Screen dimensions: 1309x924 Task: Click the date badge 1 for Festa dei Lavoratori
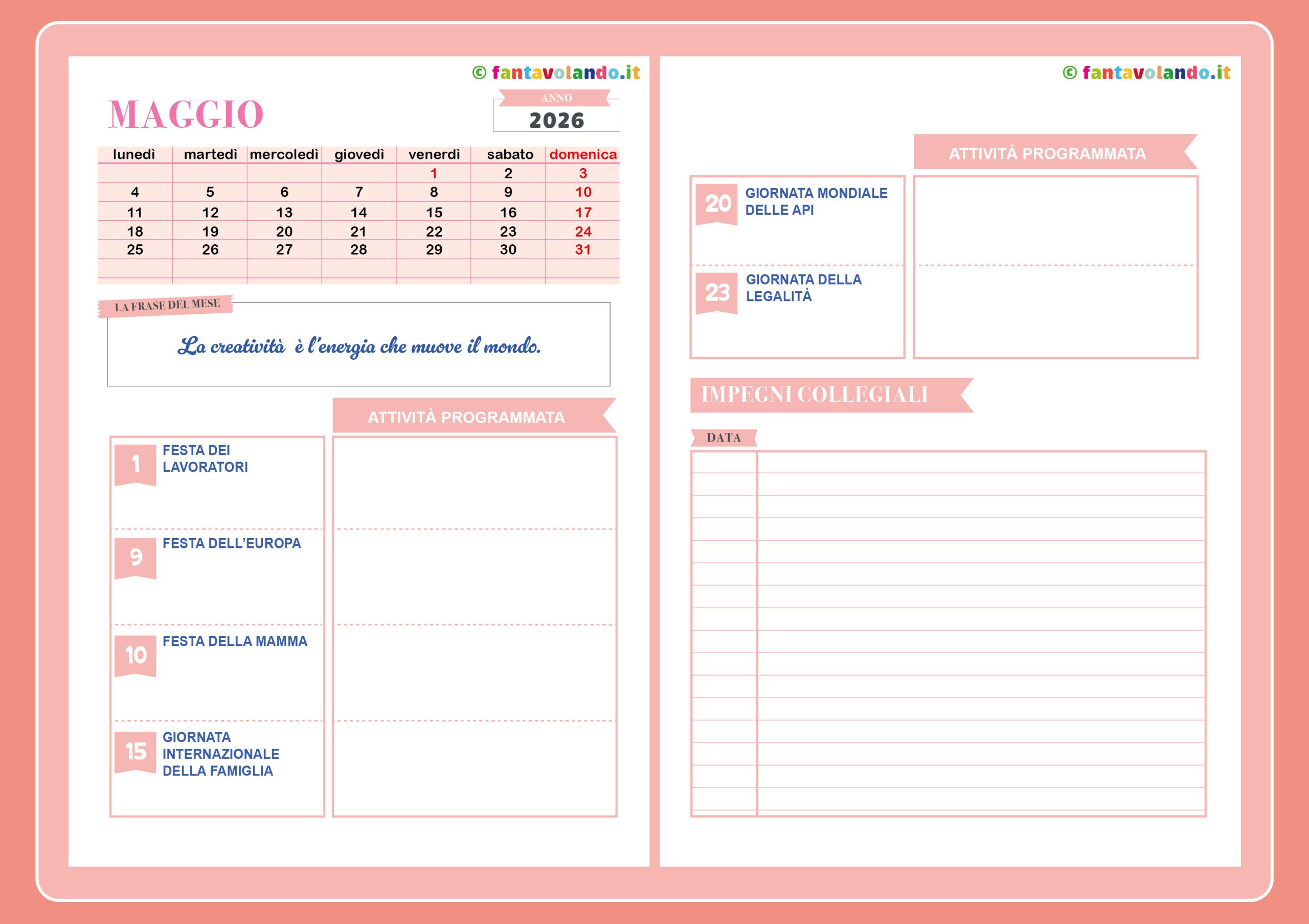[x=135, y=464]
